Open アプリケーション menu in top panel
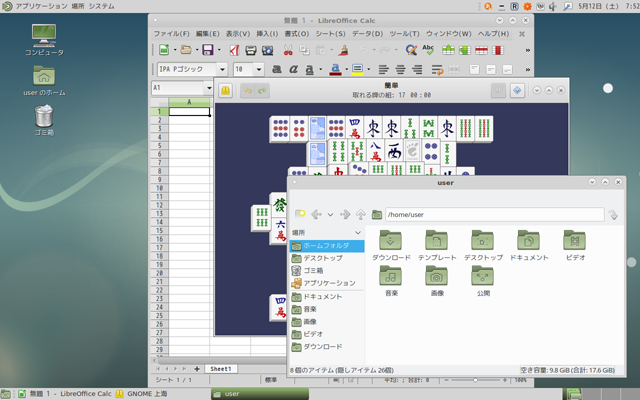The image size is (640, 400). pyautogui.click(x=41, y=6)
